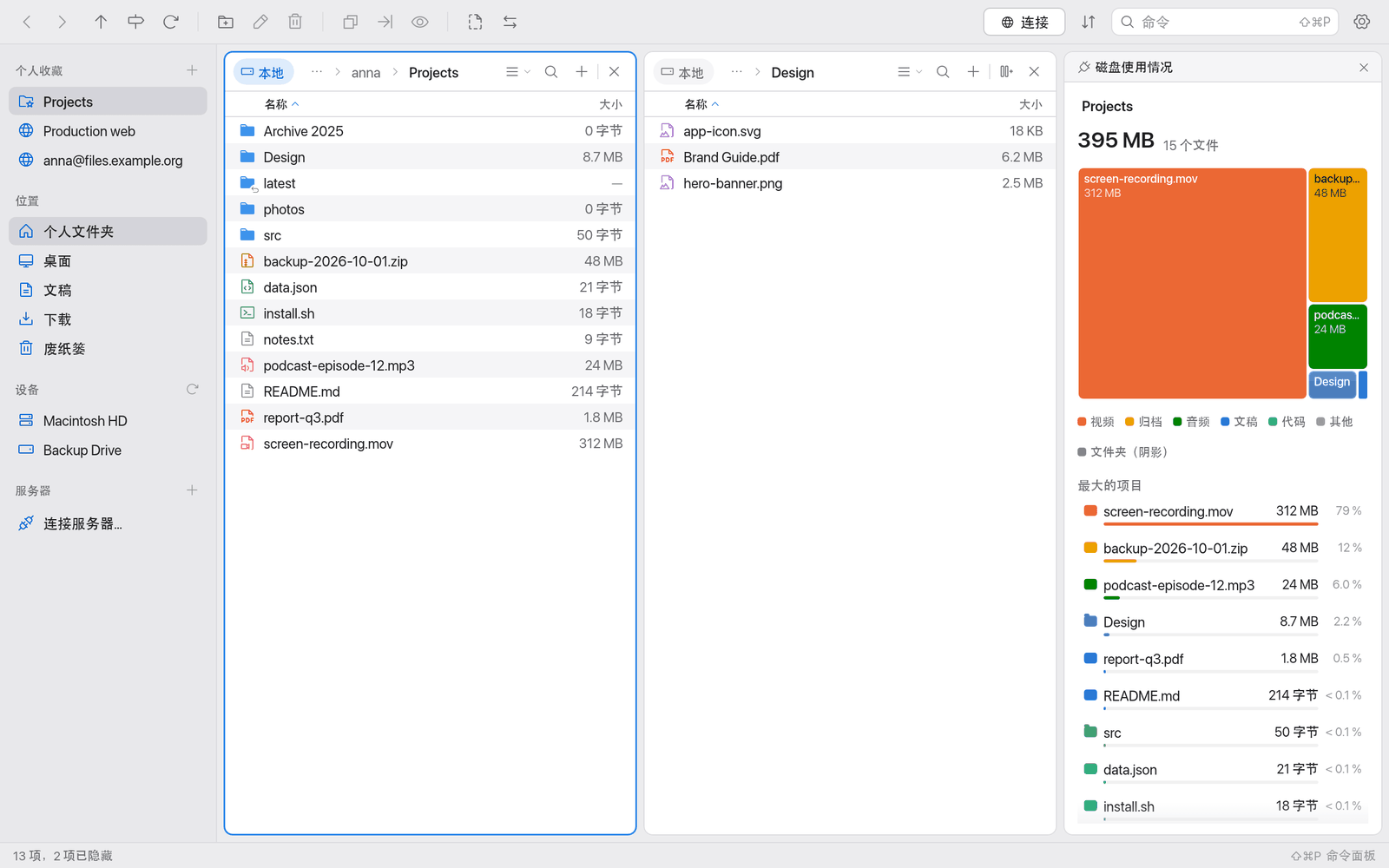Toggle the eye preview icon in the toolbar
This screenshot has height=868, width=1389.
click(420, 22)
